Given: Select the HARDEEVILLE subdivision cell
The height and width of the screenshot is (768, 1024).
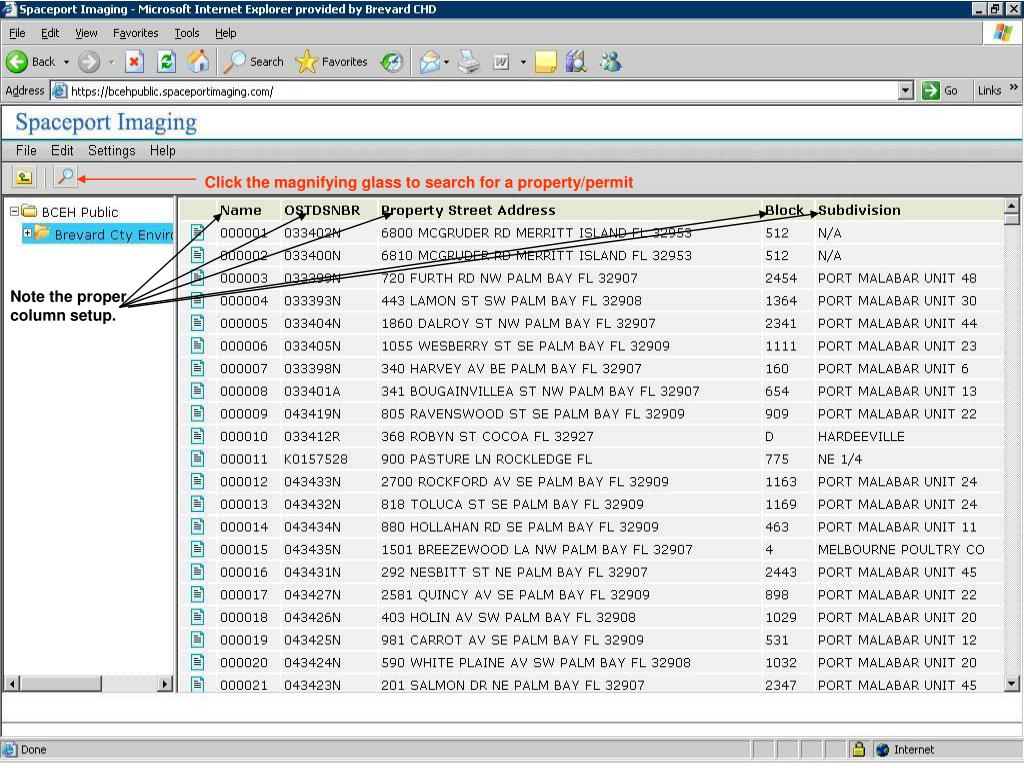Looking at the screenshot, I should [861, 436].
